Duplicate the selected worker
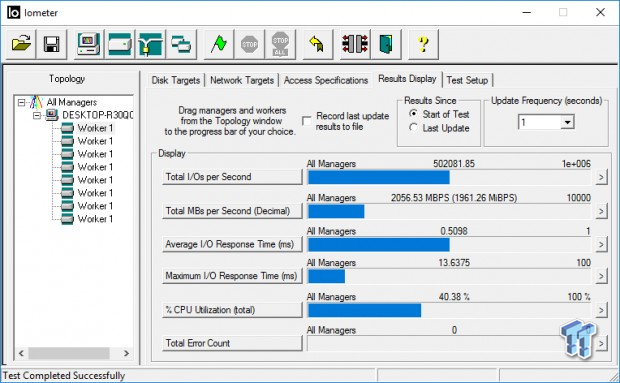 [181, 44]
